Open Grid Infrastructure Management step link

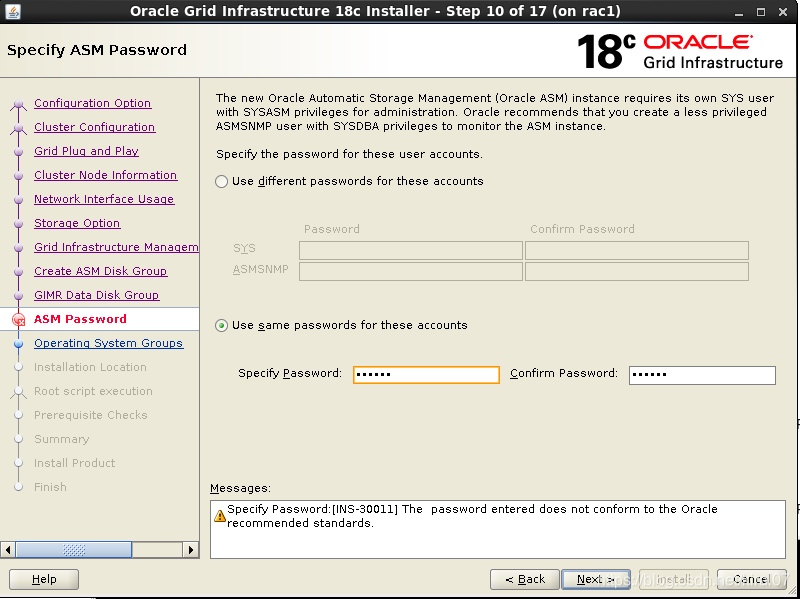116,247
